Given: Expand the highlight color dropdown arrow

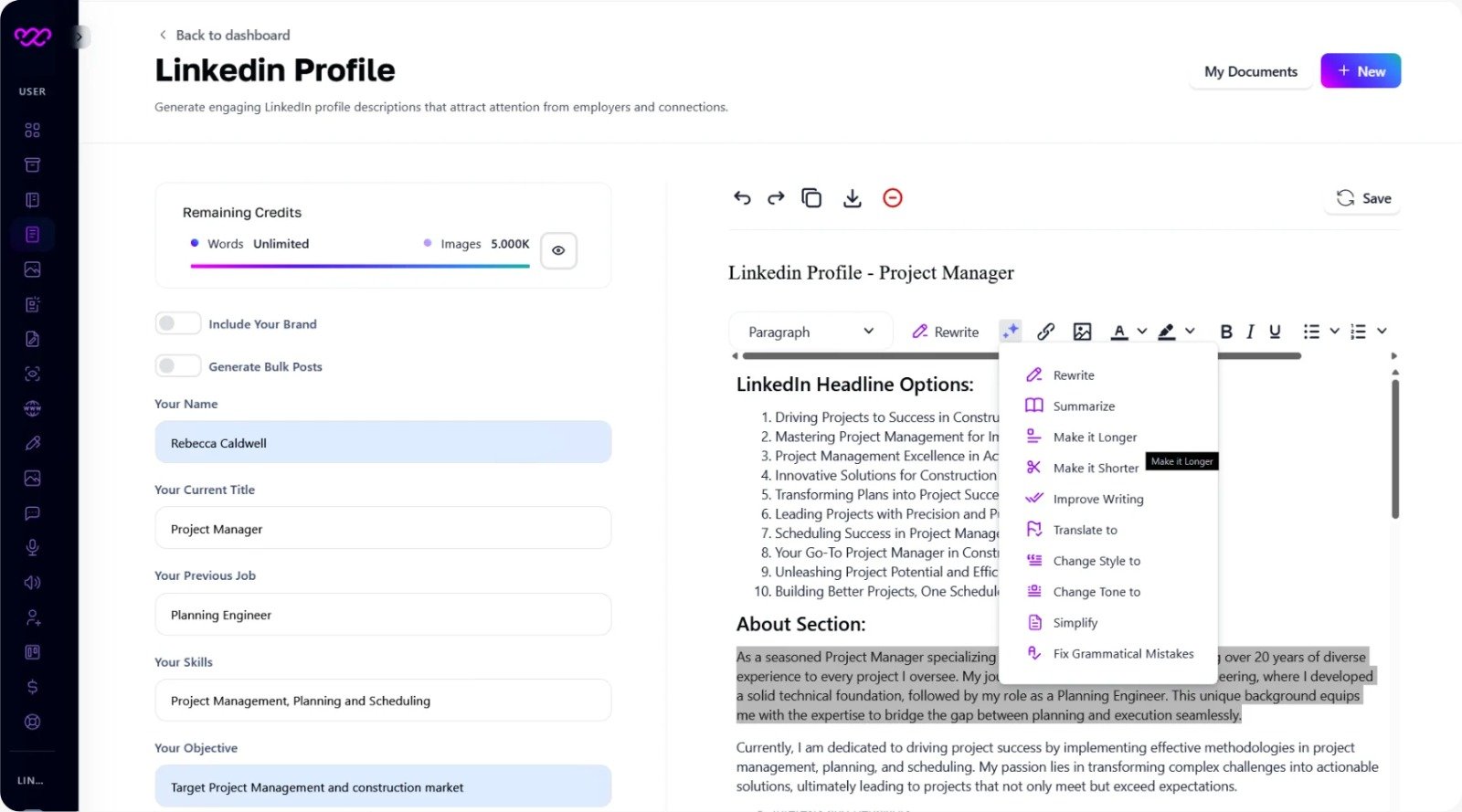Looking at the screenshot, I should tap(1190, 331).
